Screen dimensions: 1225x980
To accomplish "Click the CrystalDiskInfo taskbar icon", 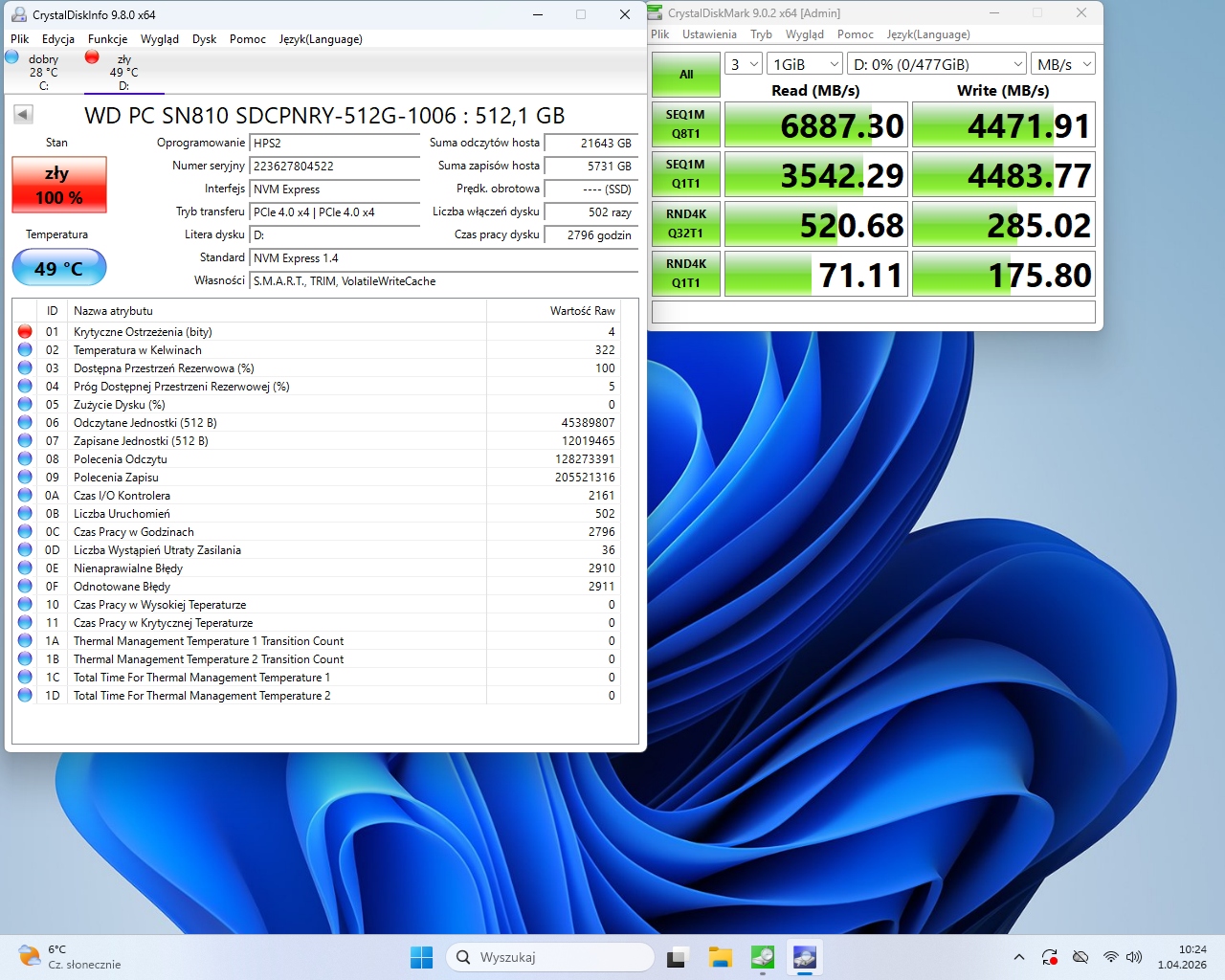I will click(805, 957).
